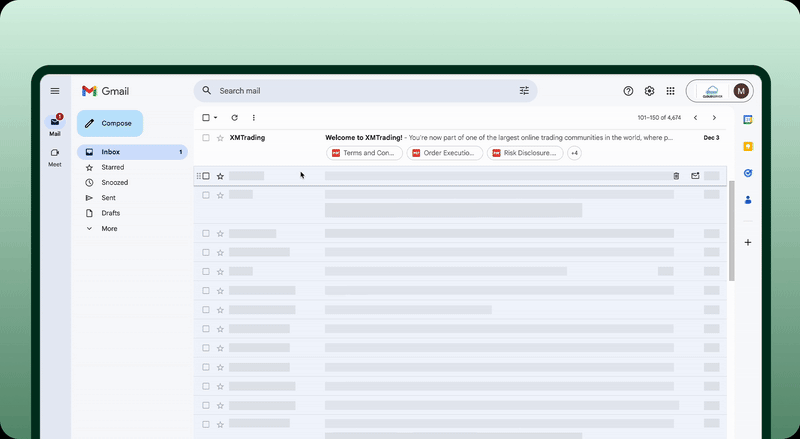Expand the More section in sidebar
Screen dimensions: 800x439
pyautogui.click(x=108, y=229)
